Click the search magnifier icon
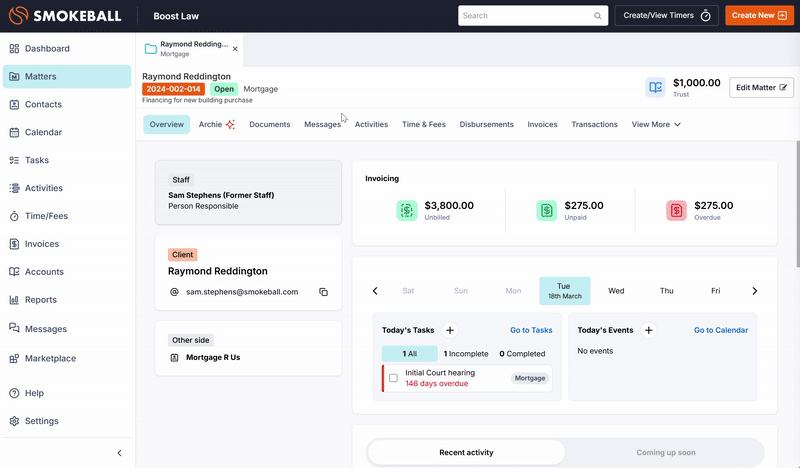The image size is (800, 468). [597, 16]
